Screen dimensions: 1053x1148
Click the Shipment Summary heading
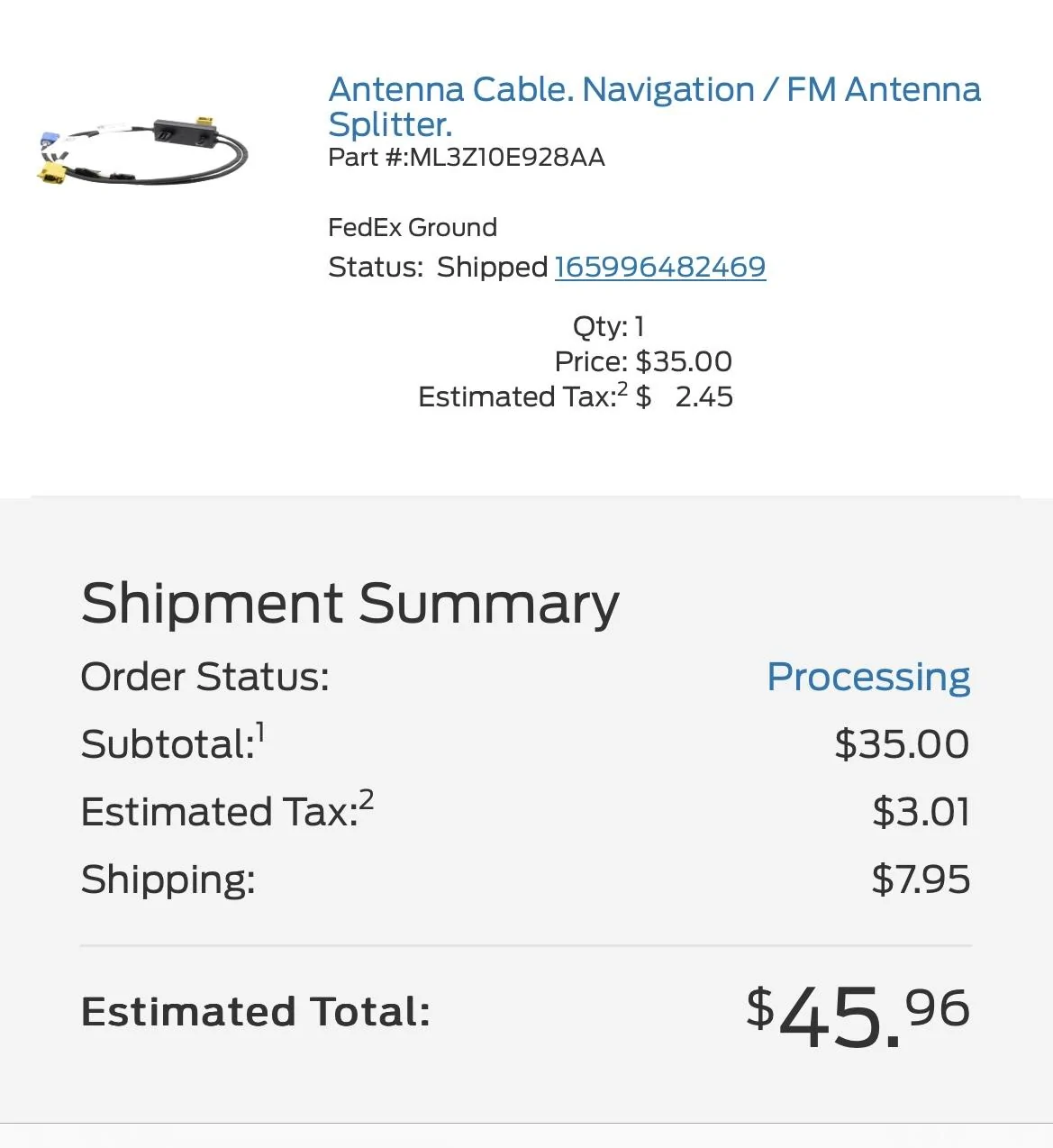coord(349,602)
